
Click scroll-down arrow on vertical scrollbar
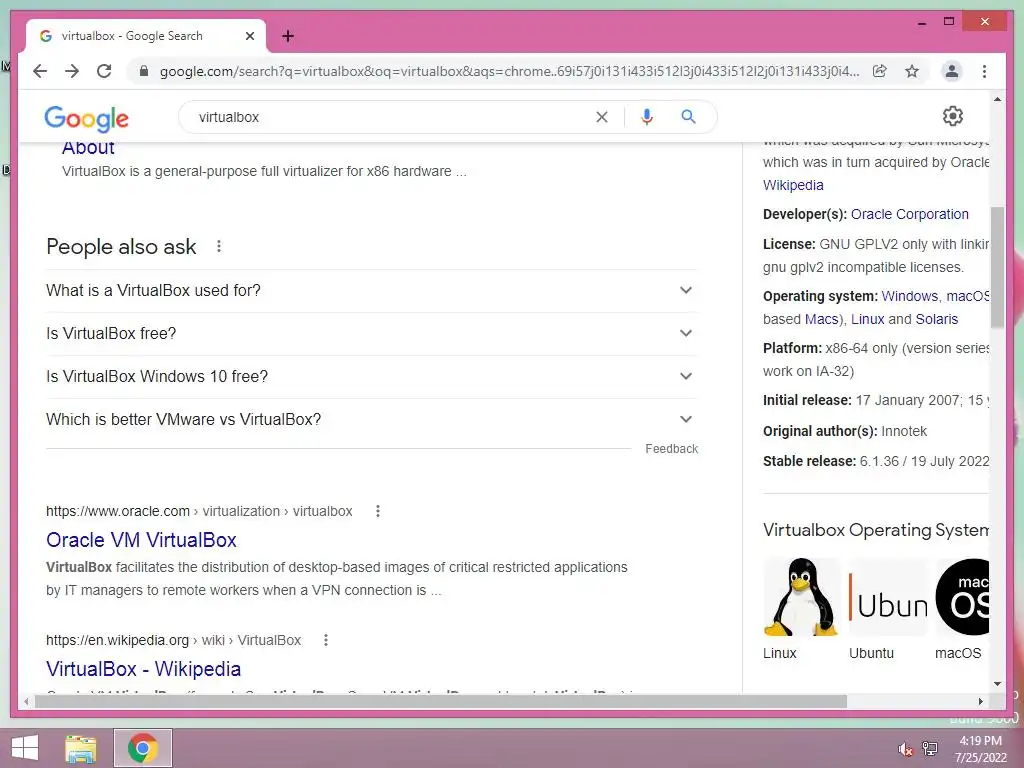(997, 684)
